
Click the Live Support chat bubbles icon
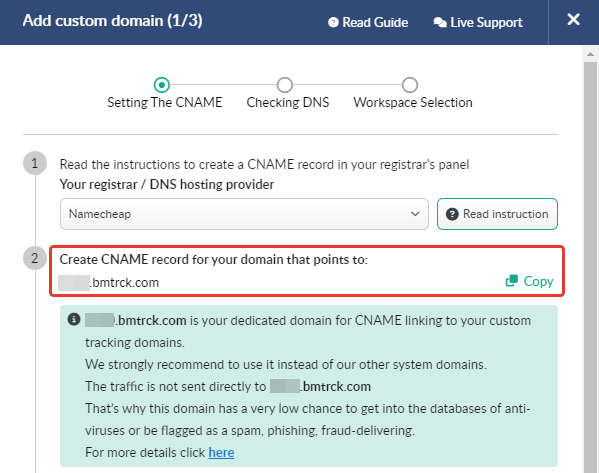coord(440,23)
